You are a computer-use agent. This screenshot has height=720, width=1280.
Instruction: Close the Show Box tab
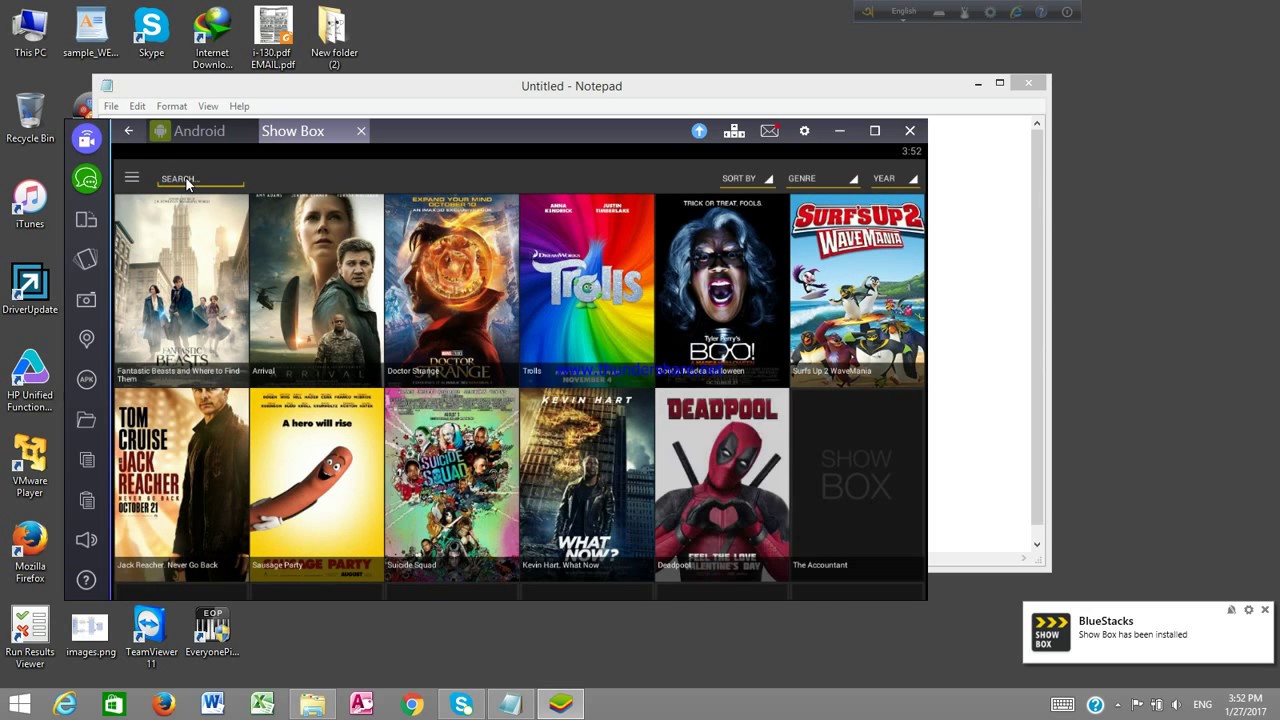point(361,131)
